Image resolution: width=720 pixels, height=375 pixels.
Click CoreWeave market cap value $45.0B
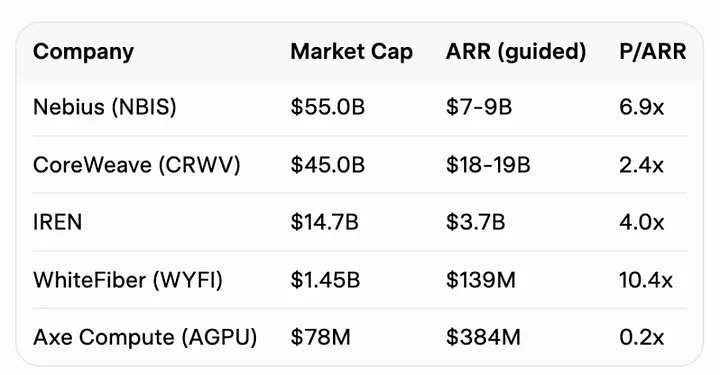328,165
